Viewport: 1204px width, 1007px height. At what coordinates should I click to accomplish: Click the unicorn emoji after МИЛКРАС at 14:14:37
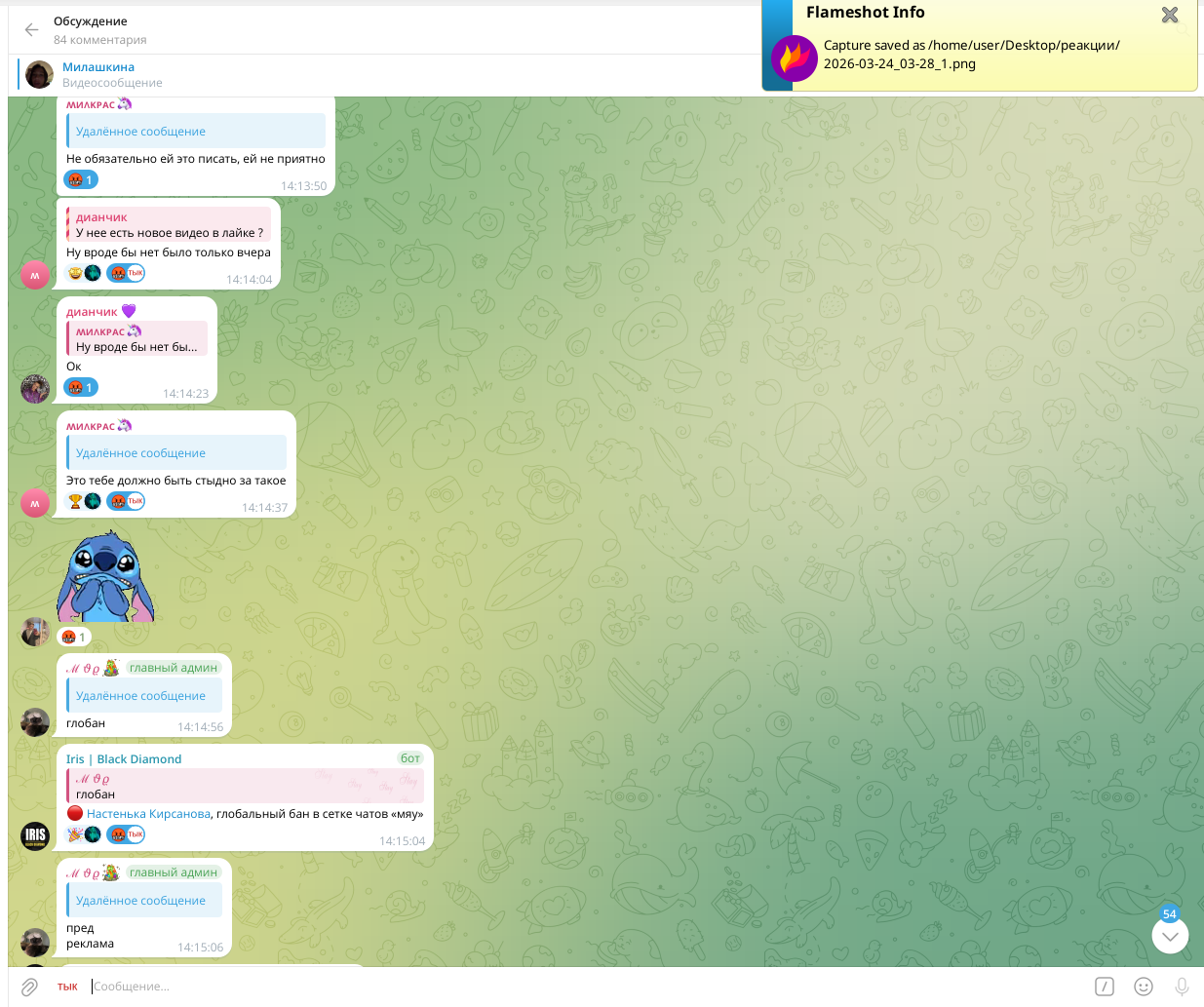(x=125, y=426)
